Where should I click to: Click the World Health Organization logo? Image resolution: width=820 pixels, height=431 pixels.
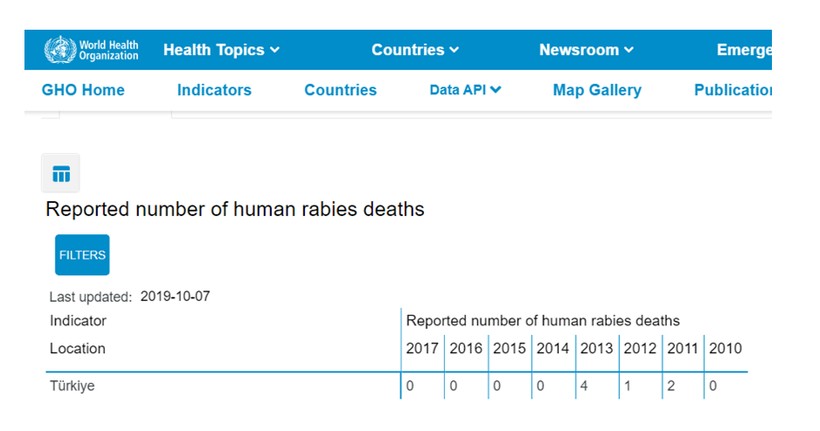pyautogui.click(x=91, y=50)
